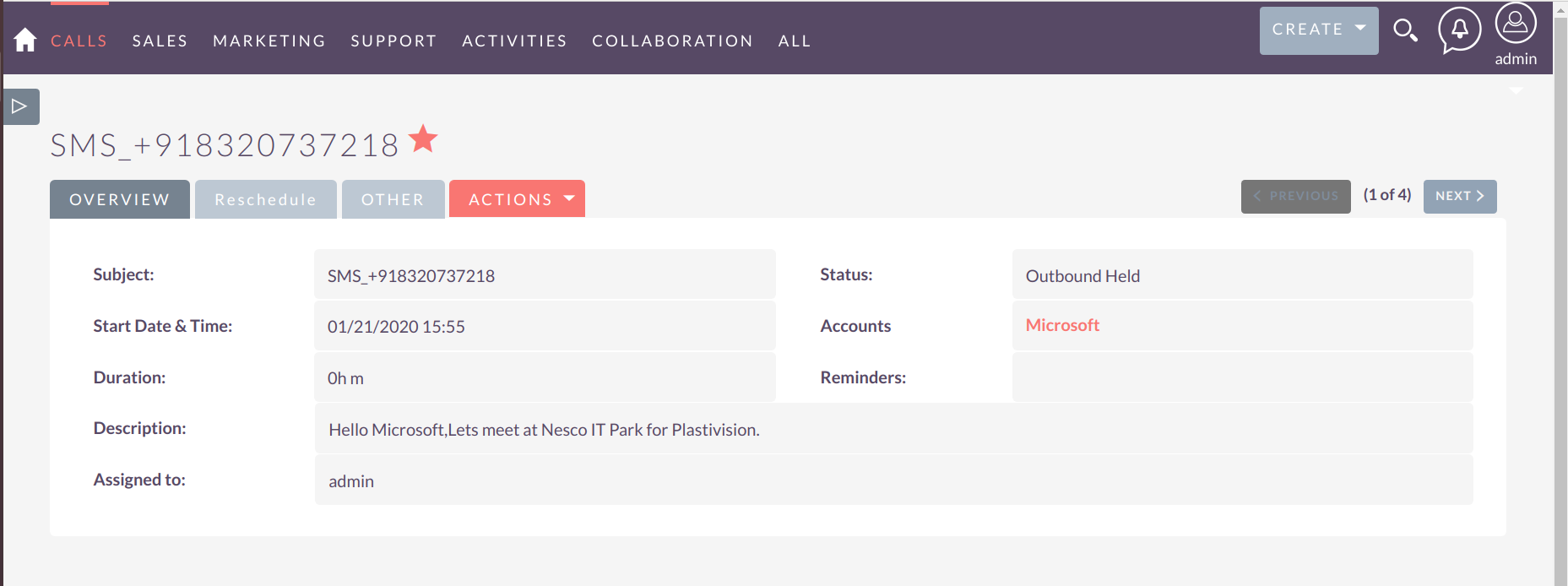
Task: Open the Microsoft account link
Action: 1061,325
